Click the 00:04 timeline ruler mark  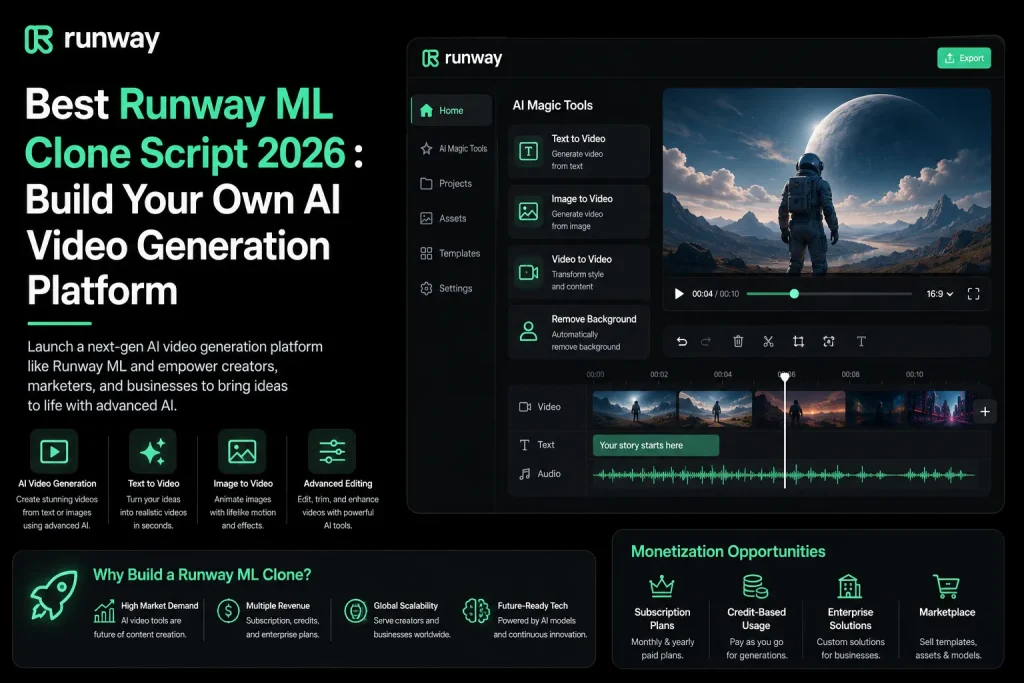[x=722, y=374]
